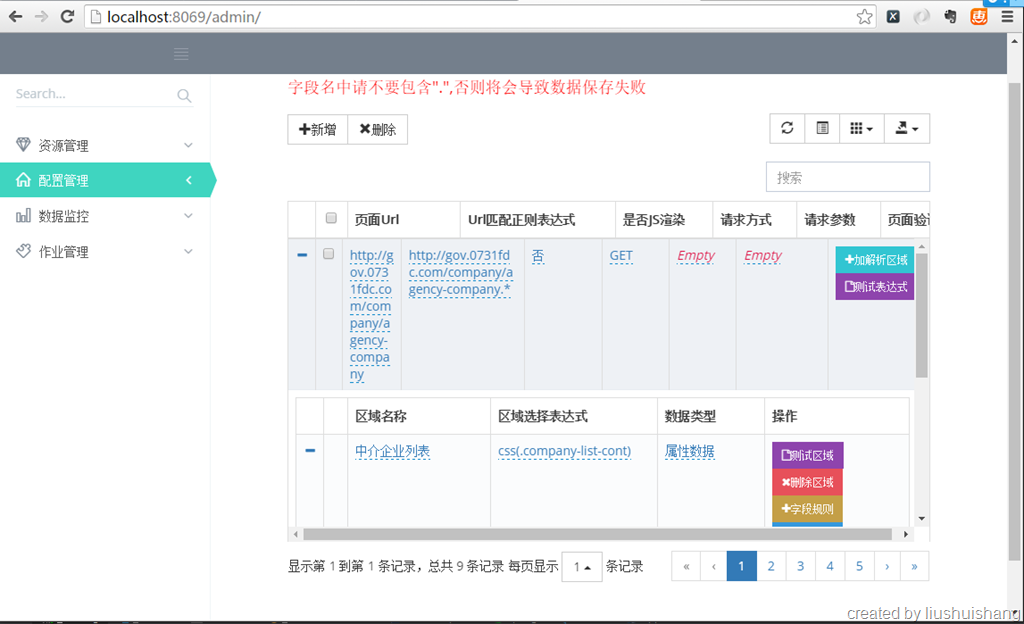Click the 新增 button
This screenshot has width=1024, height=624.
(x=318, y=129)
